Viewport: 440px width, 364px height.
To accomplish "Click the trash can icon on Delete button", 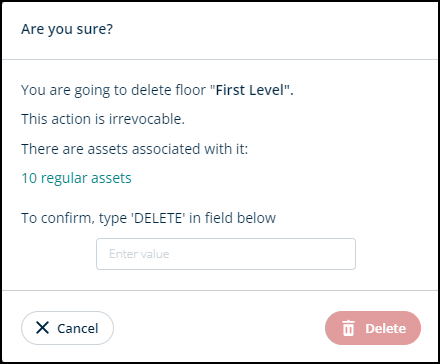I will point(348,328).
